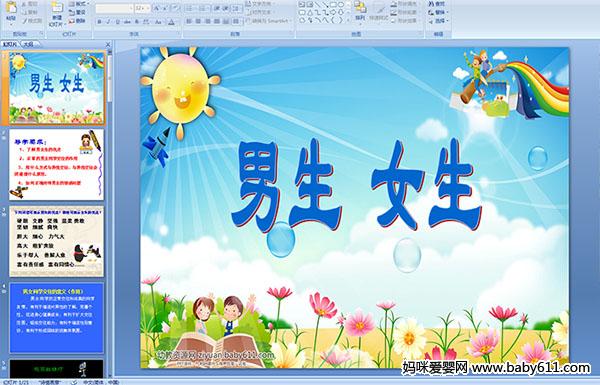600x385 pixels.
Task: Open the font name dropdown
Action: [x=131, y=8]
